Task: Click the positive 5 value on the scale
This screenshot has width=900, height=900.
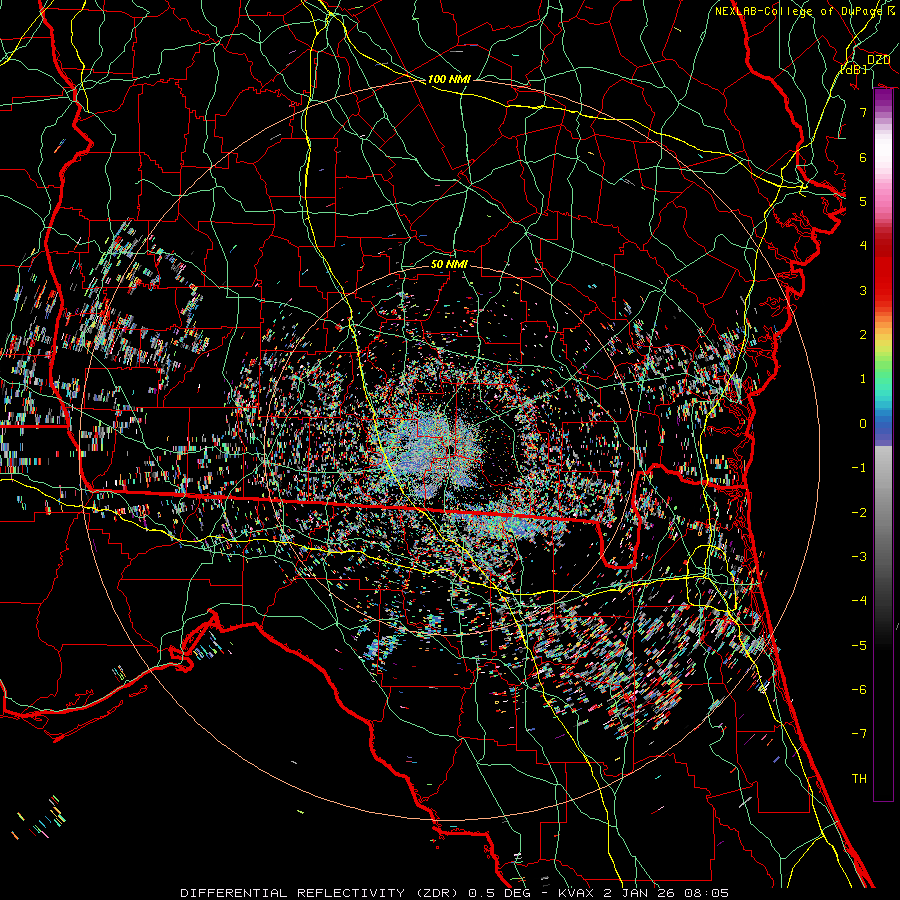Action: tap(863, 201)
